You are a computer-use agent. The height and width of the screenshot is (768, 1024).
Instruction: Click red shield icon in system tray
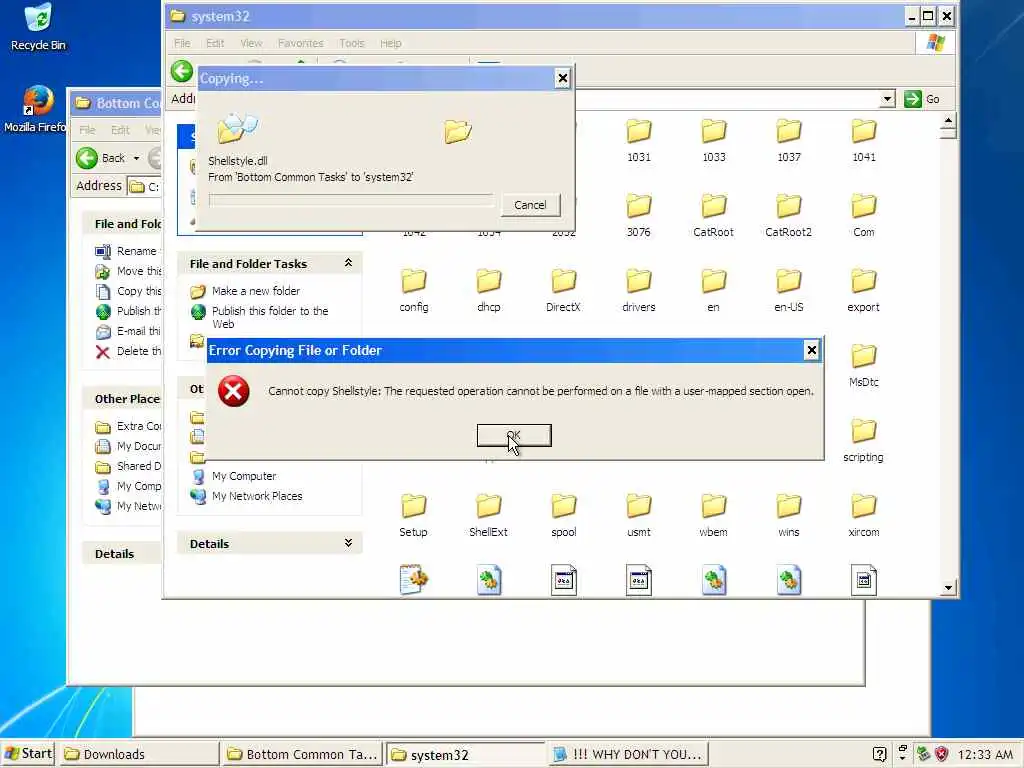point(941,754)
